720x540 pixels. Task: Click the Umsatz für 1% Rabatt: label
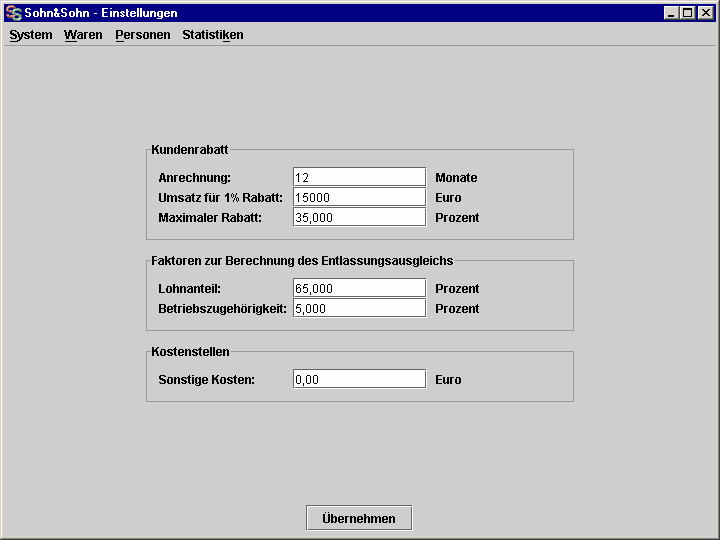pyautogui.click(x=220, y=198)
